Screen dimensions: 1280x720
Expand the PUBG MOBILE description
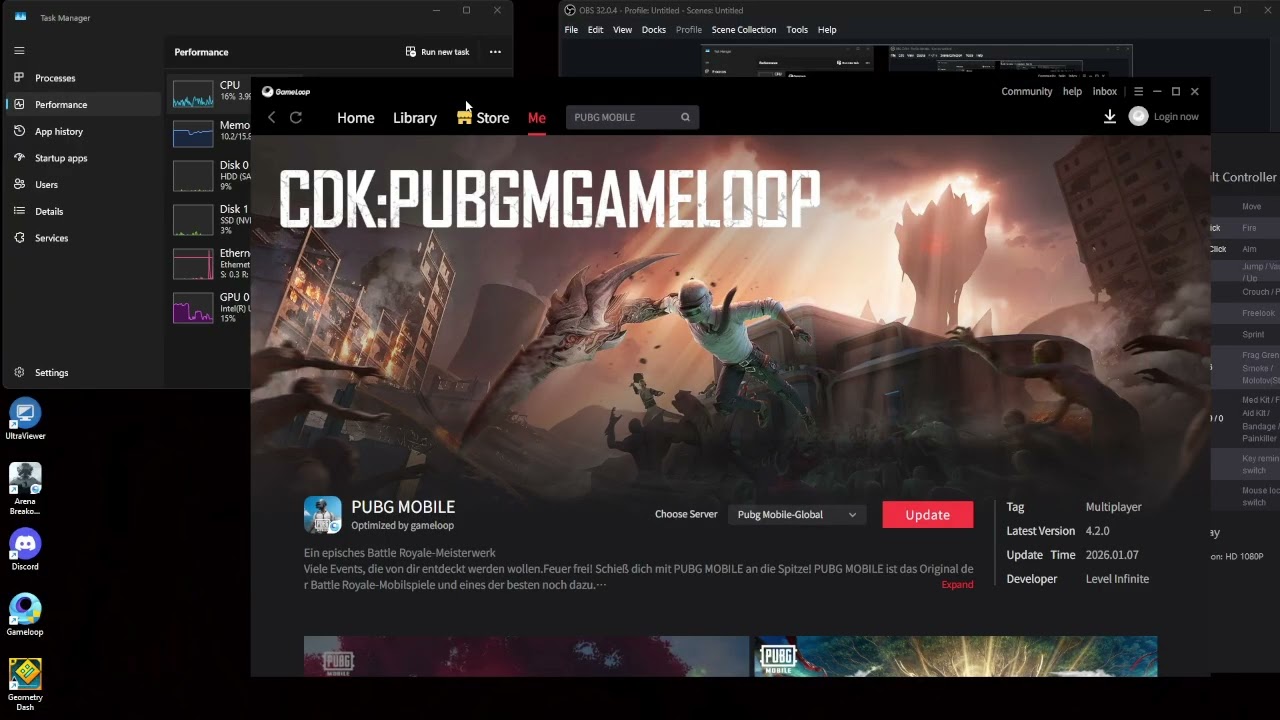coord(957,585)
